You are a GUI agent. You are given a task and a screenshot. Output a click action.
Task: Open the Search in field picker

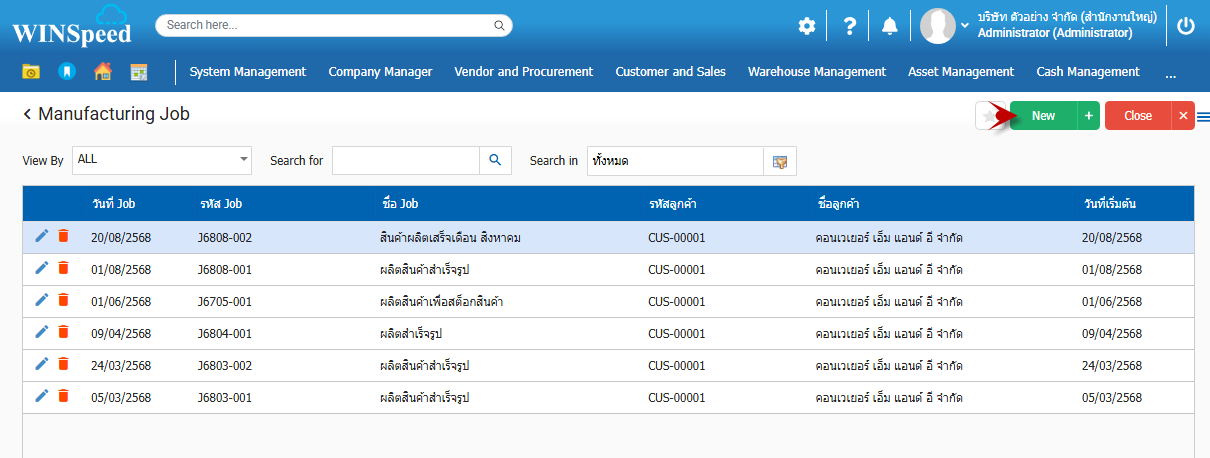tap(780, 161)
